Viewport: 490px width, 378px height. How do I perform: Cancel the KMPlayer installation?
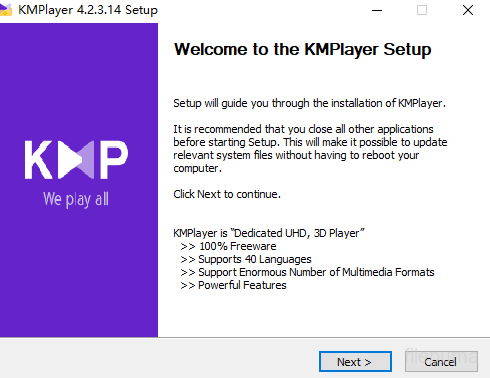[x=441, y=362]
